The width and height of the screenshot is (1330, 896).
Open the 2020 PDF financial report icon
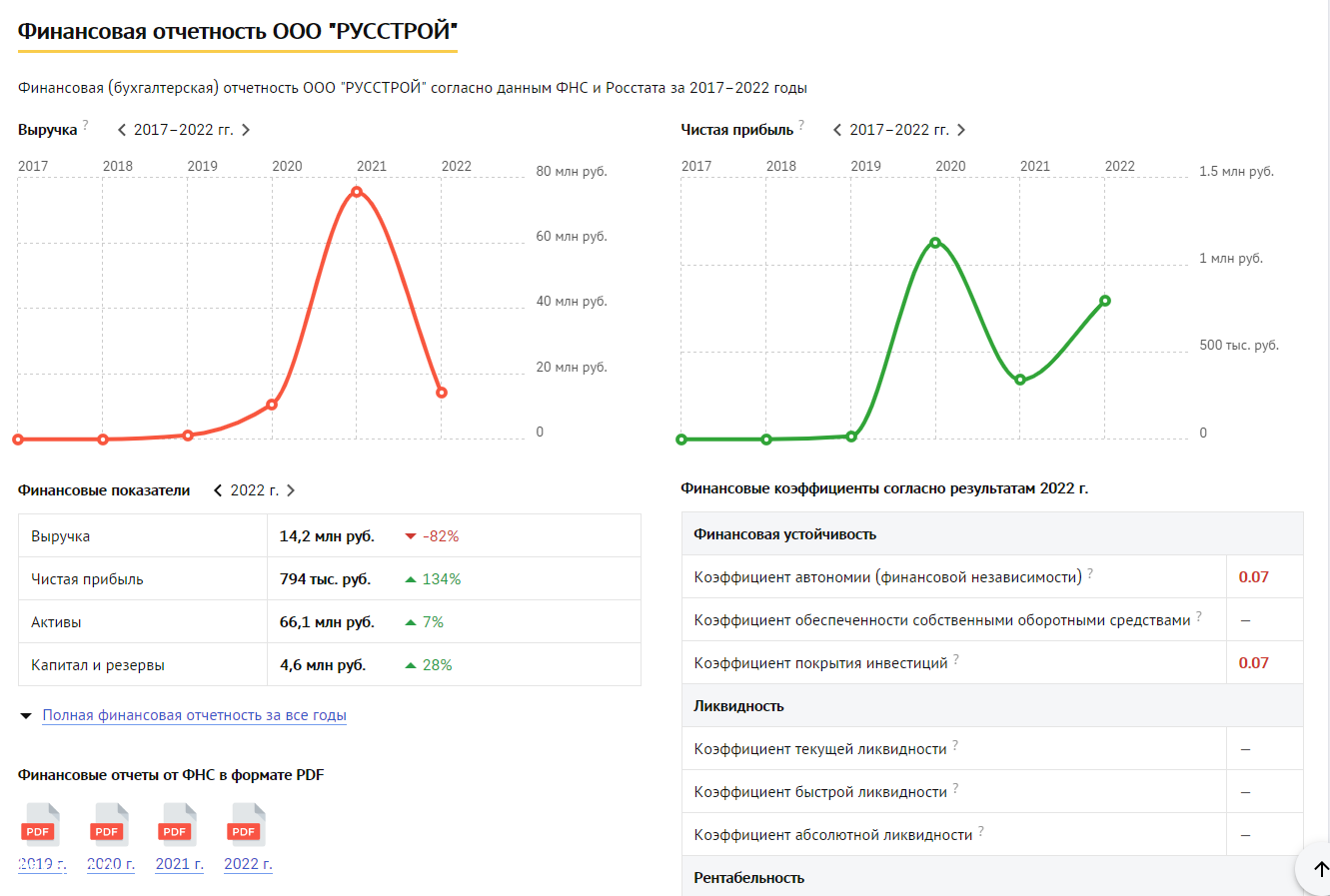point(110,825)
